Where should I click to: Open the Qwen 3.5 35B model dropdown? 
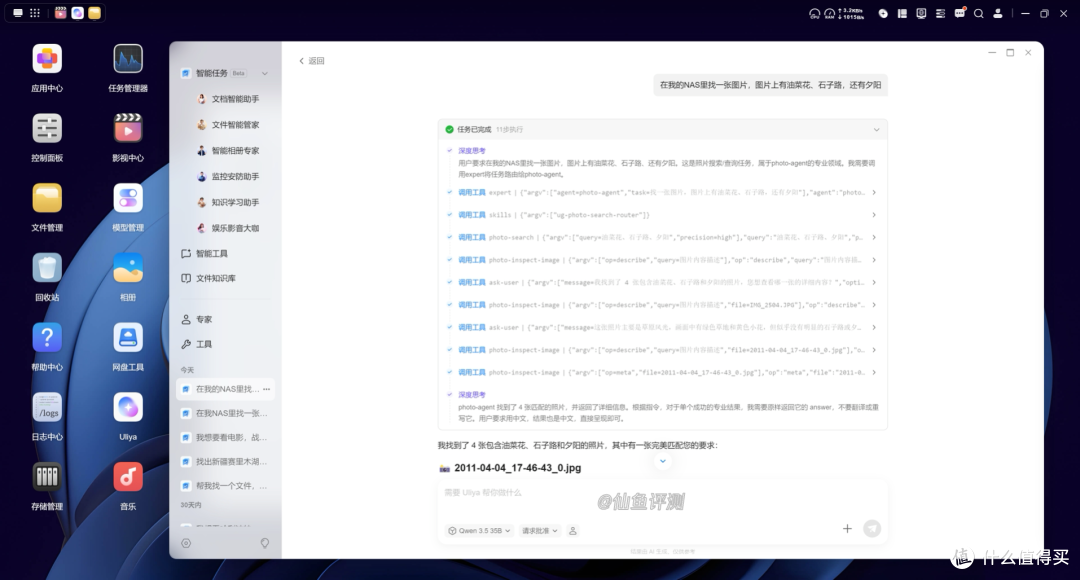pos(479,530)
